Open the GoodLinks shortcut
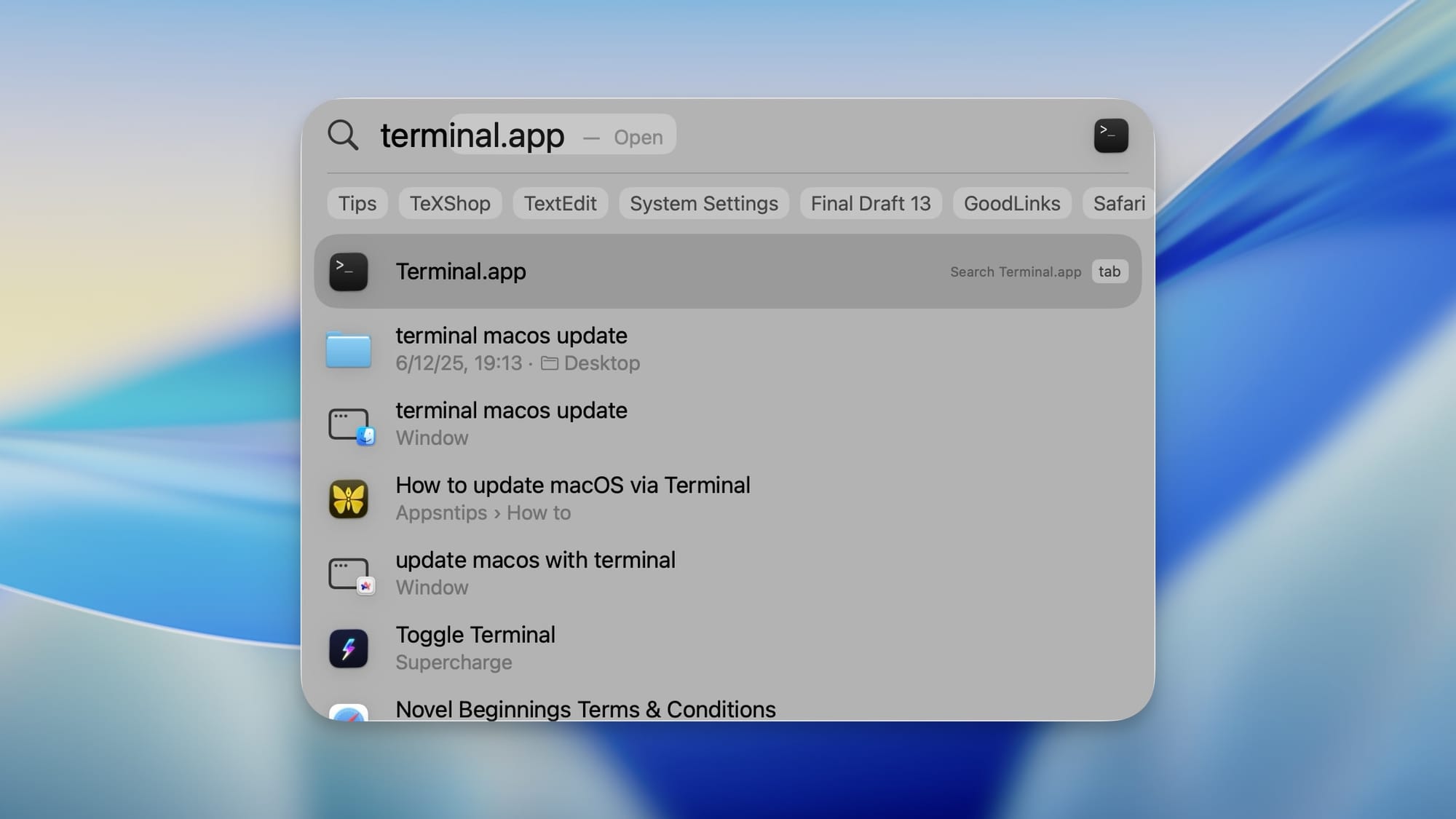The height and width of the screenshot is (819, 1456). [1012, 203]
